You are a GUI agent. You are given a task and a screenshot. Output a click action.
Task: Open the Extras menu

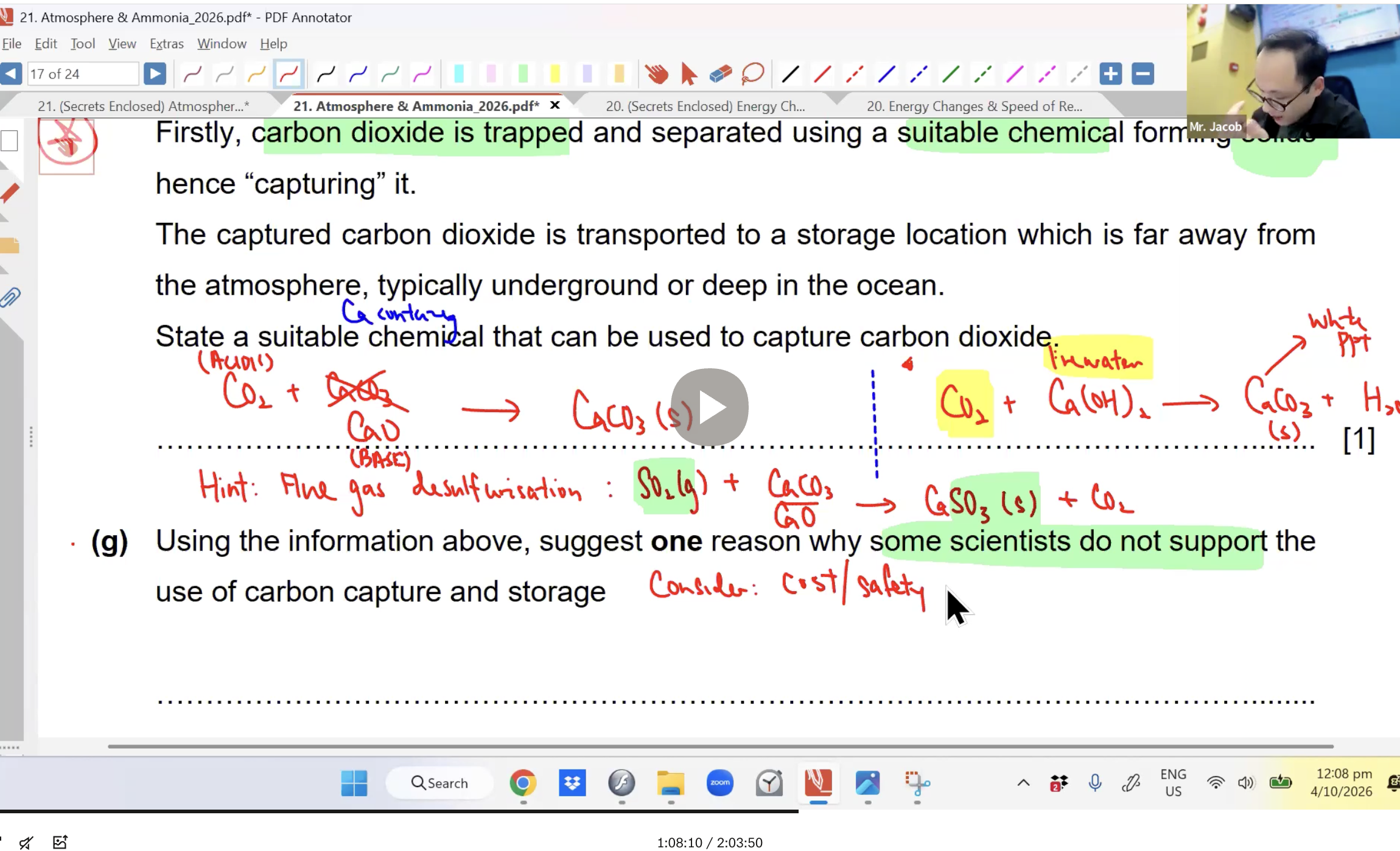point(166,44)
